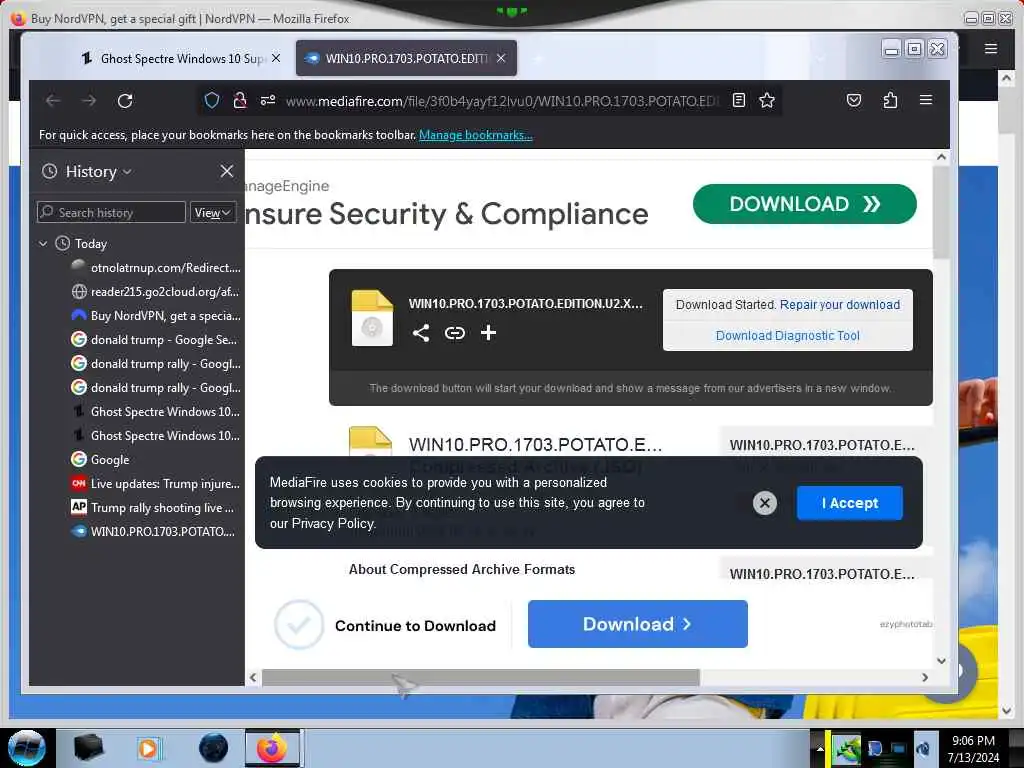Image resolution: width=1024 pixels, height=768 pixels.
Task: Open tracking protection shield icon
Action: coord(212,101)
